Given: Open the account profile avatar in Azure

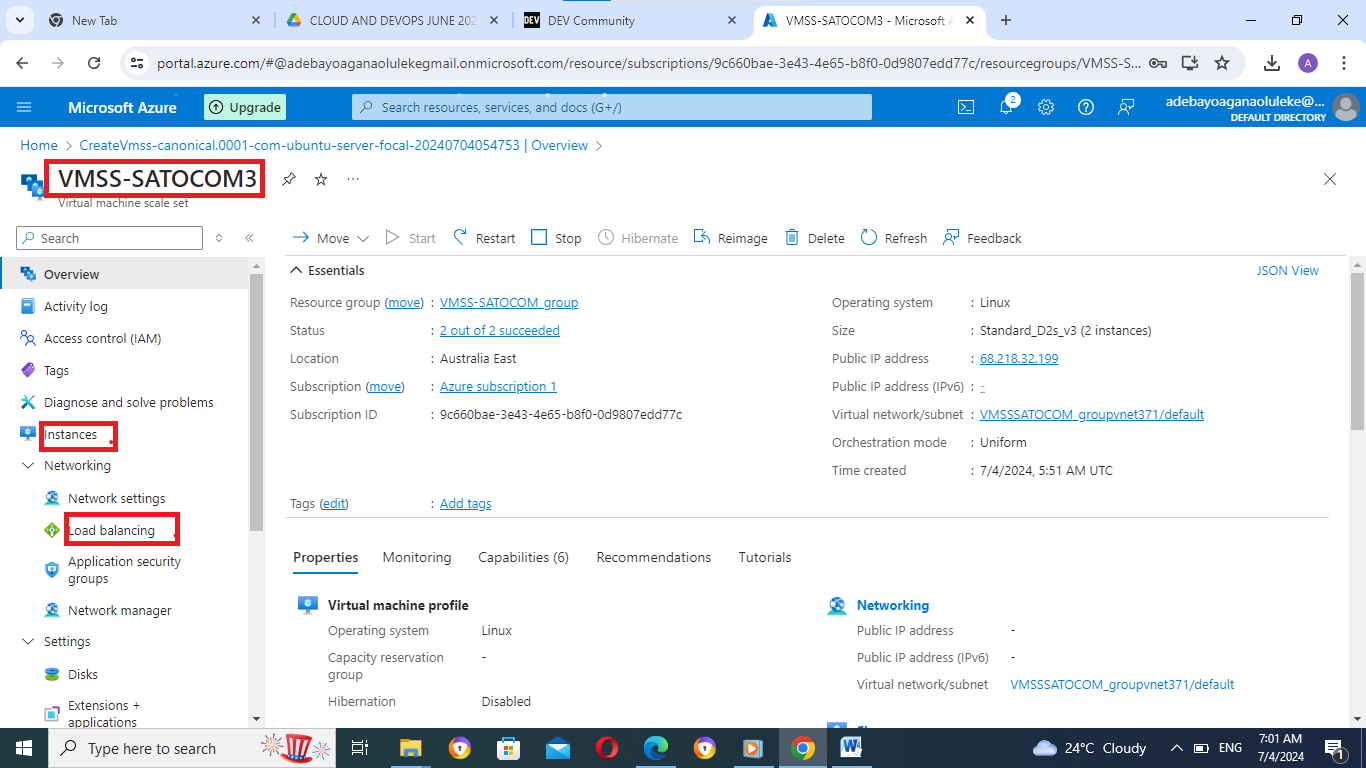Looking at the screenshot, I should pyautogui.click(x=1346, y=107).
